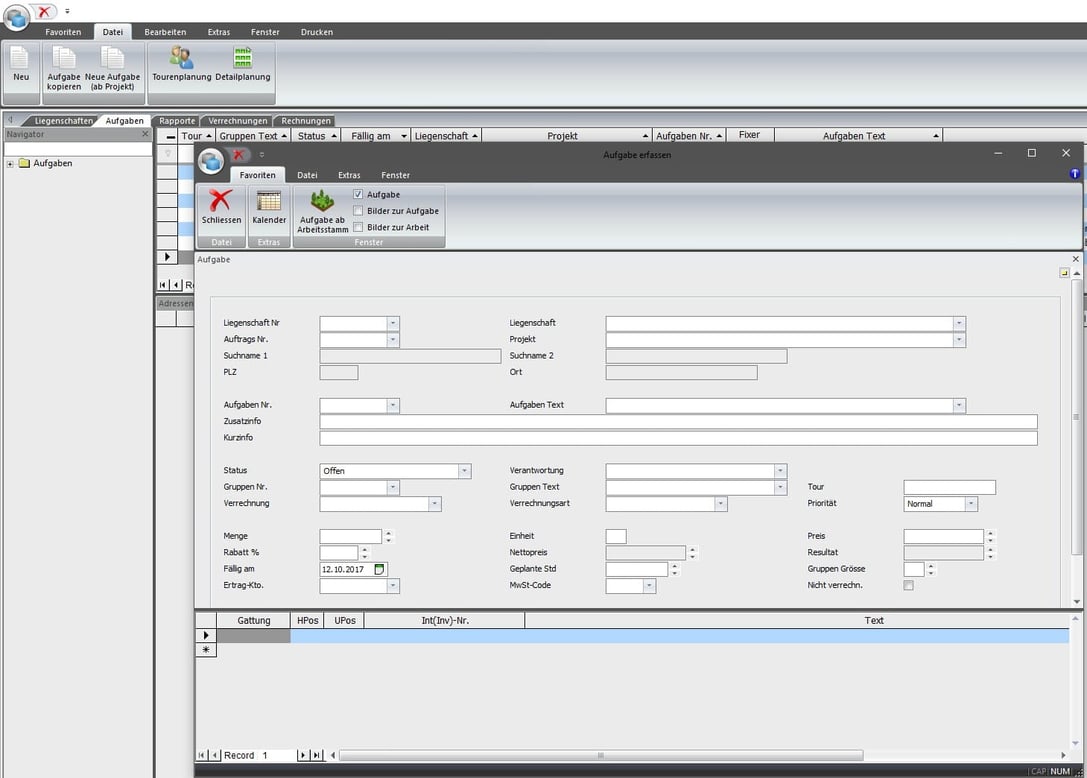Click the Aufgaben folder icon in the Navigator

[24, 163]
